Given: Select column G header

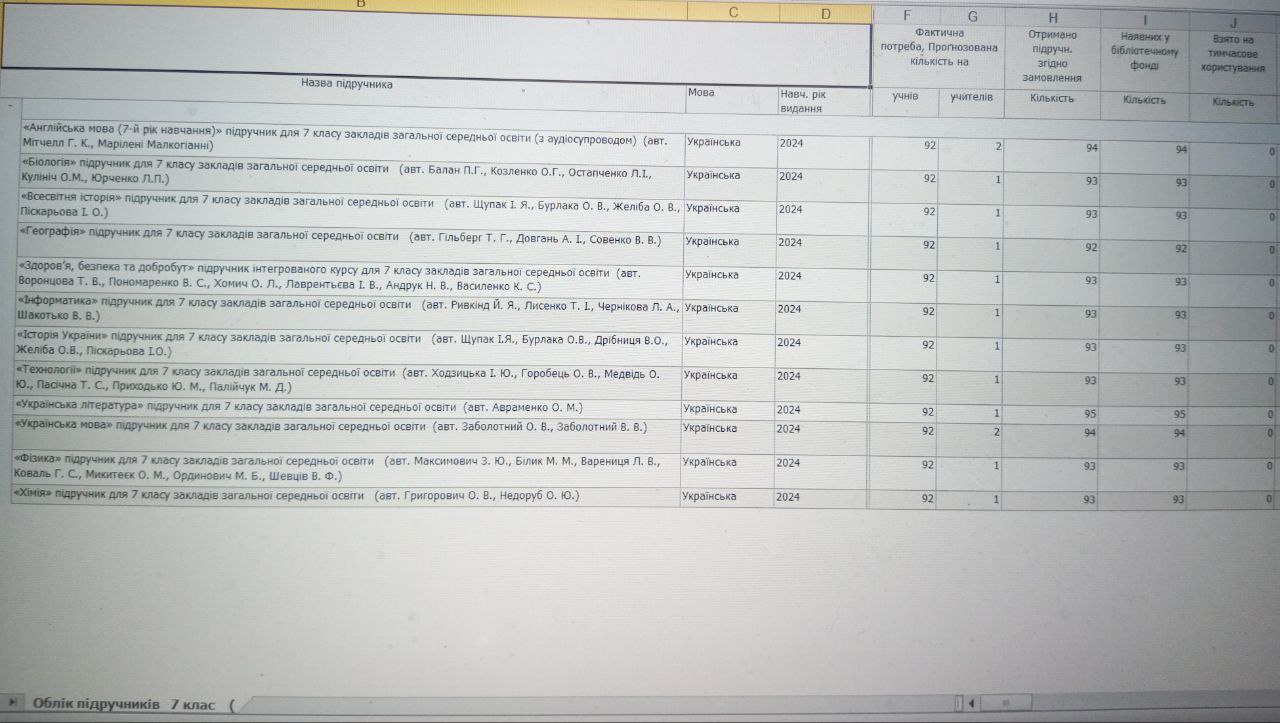Looking at the screenshot, I should (x=972, y=17).
